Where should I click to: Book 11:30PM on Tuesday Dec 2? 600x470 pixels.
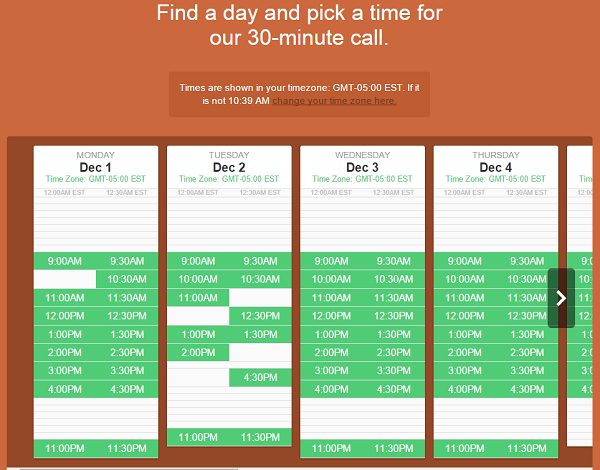pos(260,437)
